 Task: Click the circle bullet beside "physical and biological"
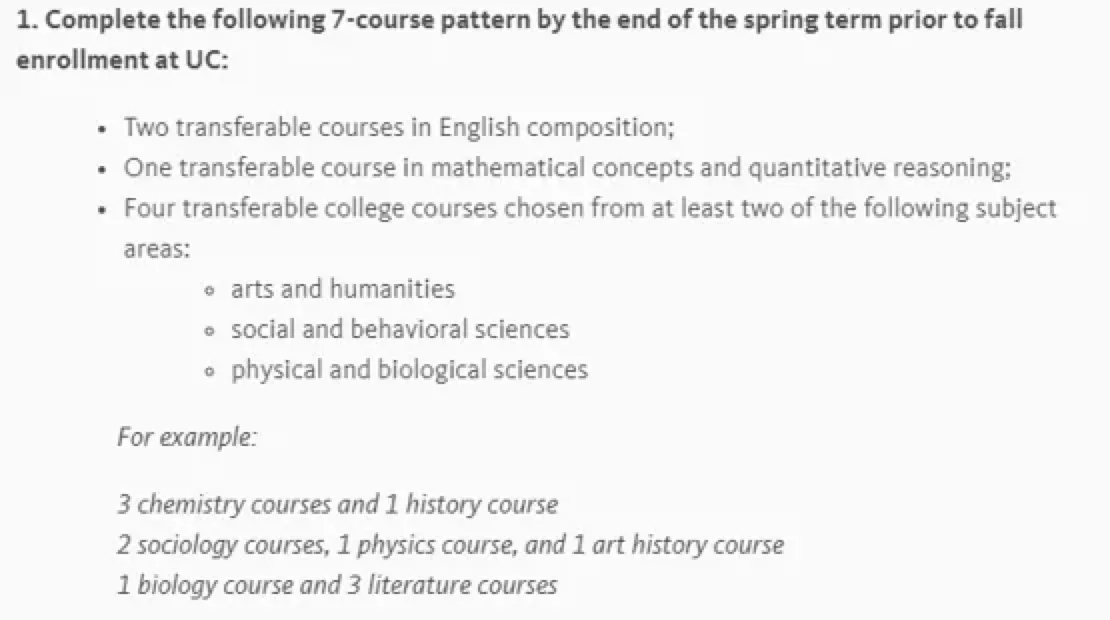tap(208, 372)
